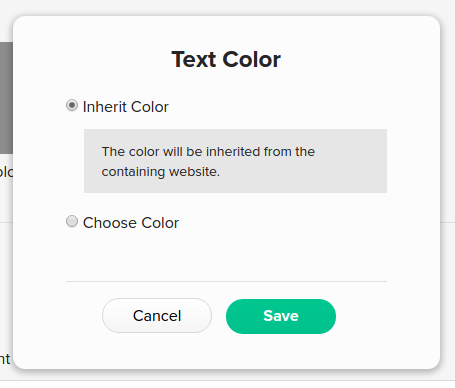
Task: Click the cut-off 'nt' text at bottom left
Action: tap(5, 359)
